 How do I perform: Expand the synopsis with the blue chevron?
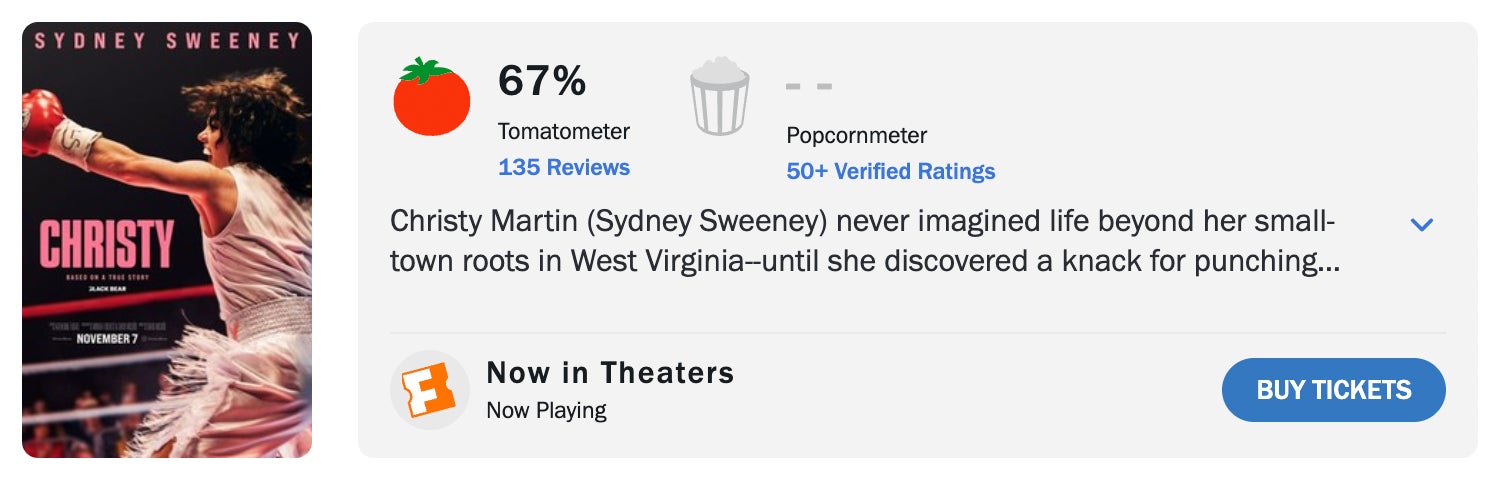click(1421, 225)
